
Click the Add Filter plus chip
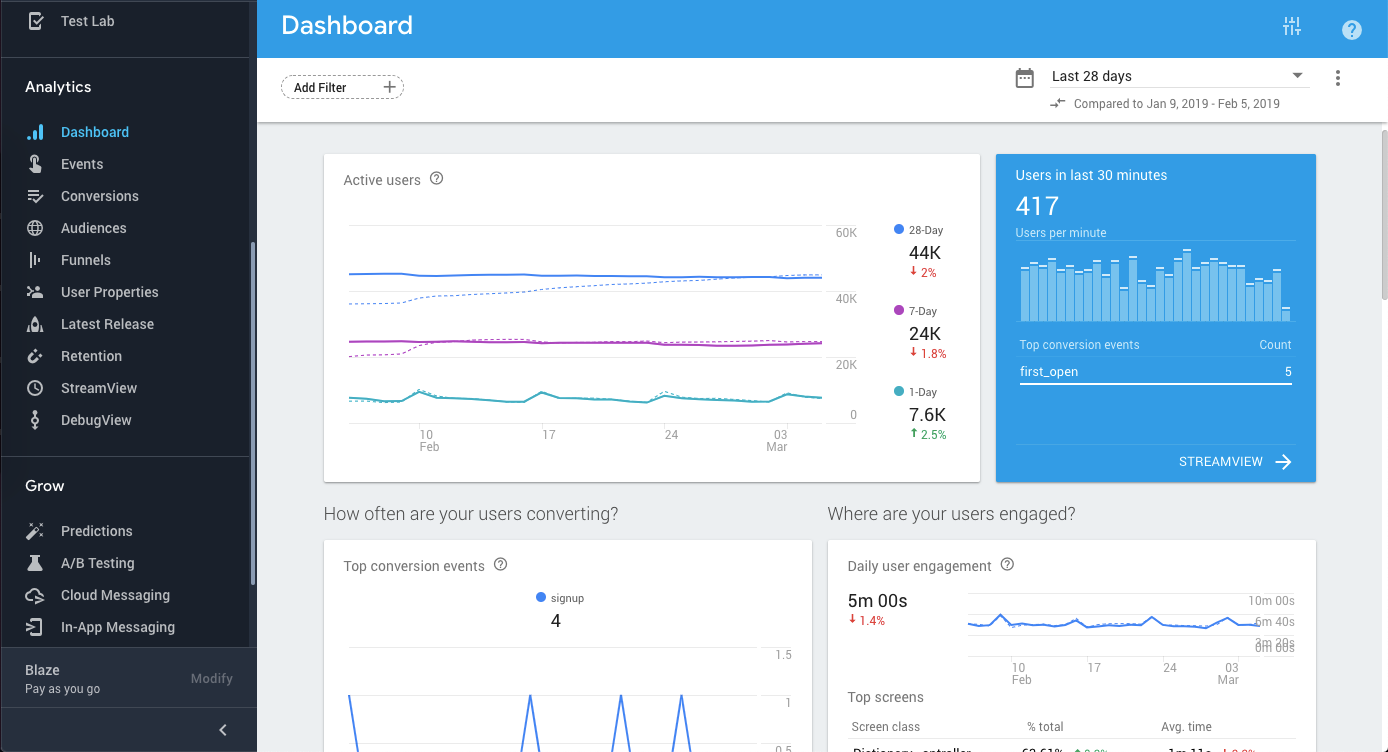[x=342, y=88]
